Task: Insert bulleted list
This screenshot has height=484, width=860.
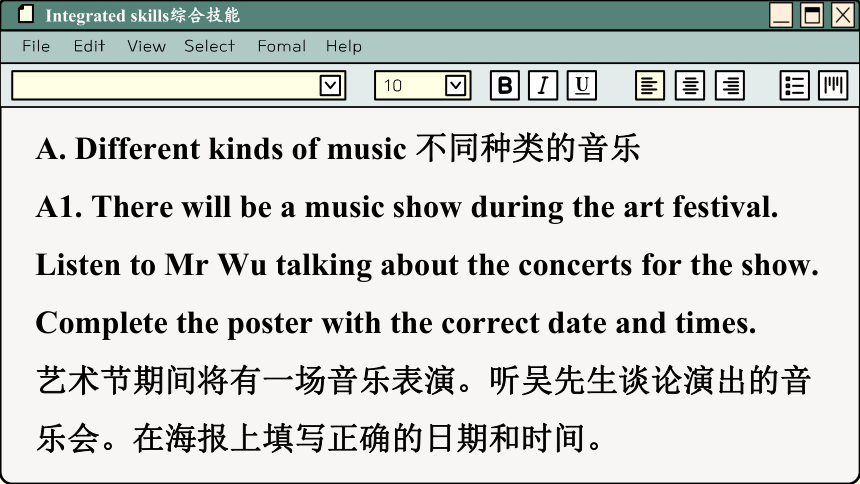Action: click(x=794, y=86)
